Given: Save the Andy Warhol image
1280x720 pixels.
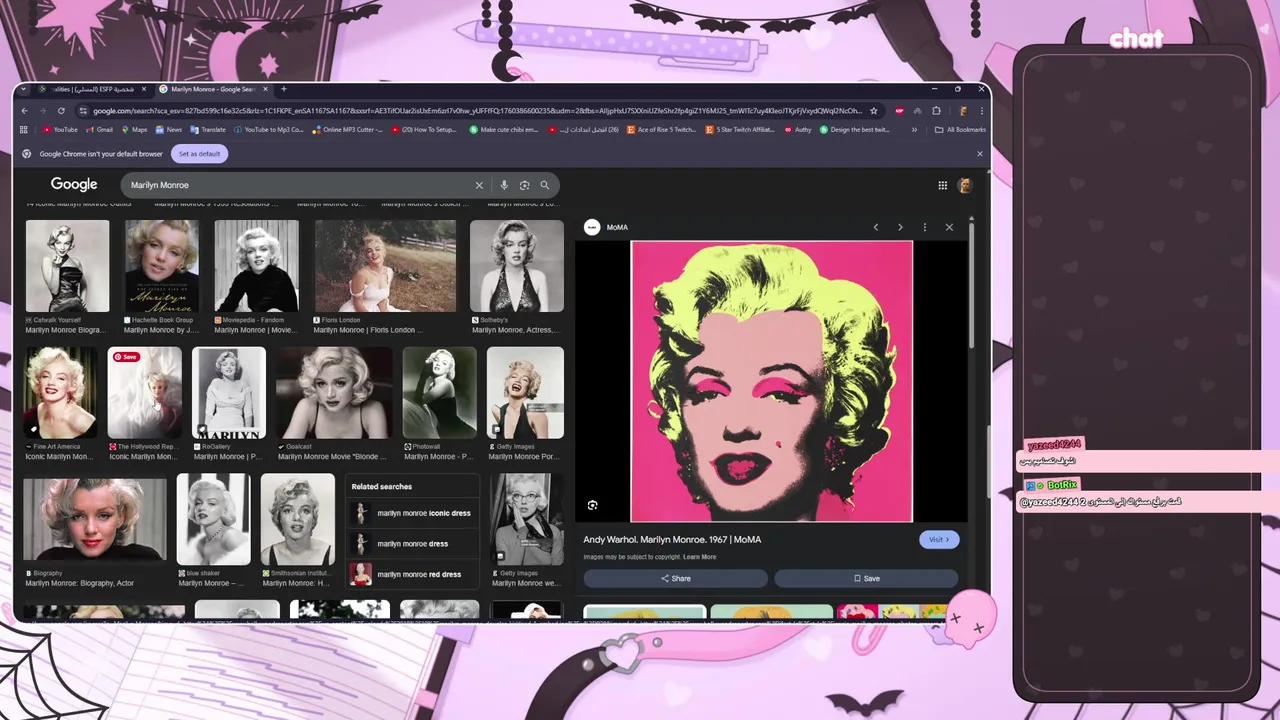Looking at the screenshot, I should coord(867,579).
